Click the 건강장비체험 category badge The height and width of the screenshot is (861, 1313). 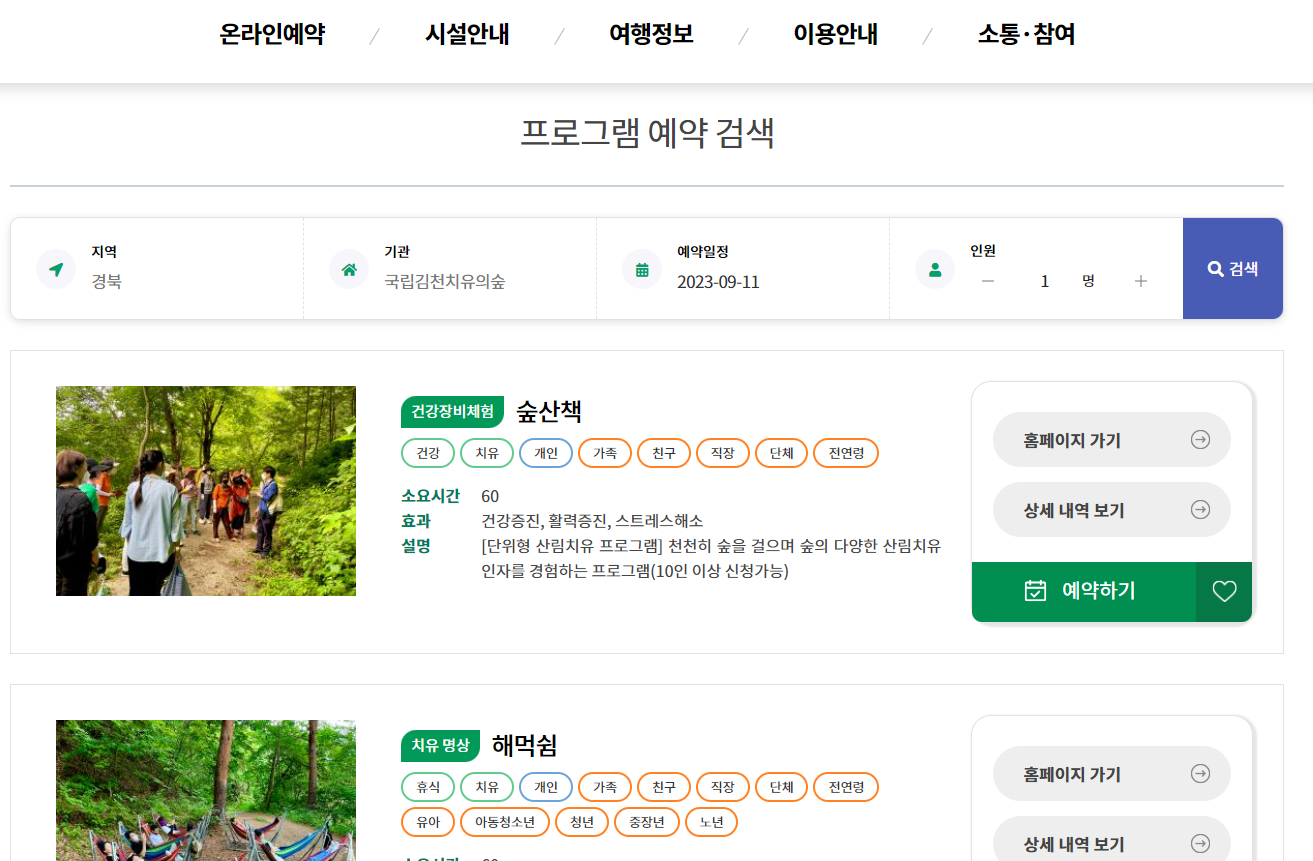(453, 412)
